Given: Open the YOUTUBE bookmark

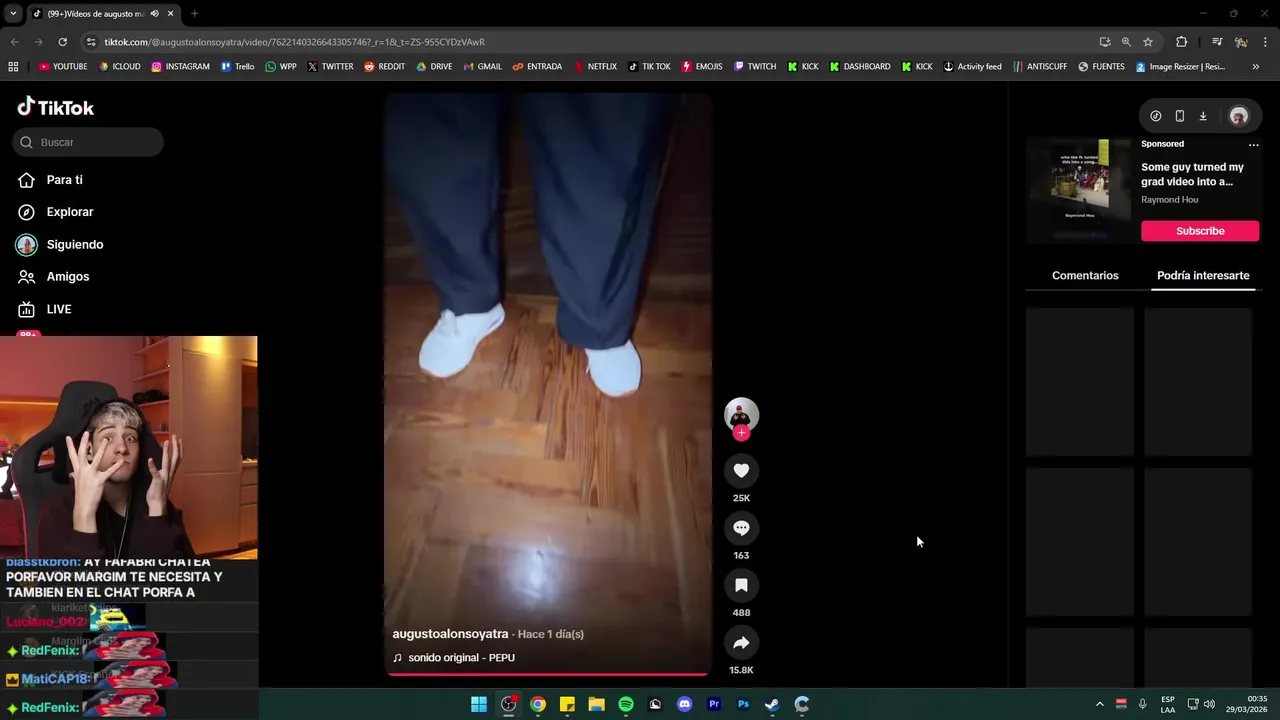Looking at the screenshot, I should pos(63,67).
